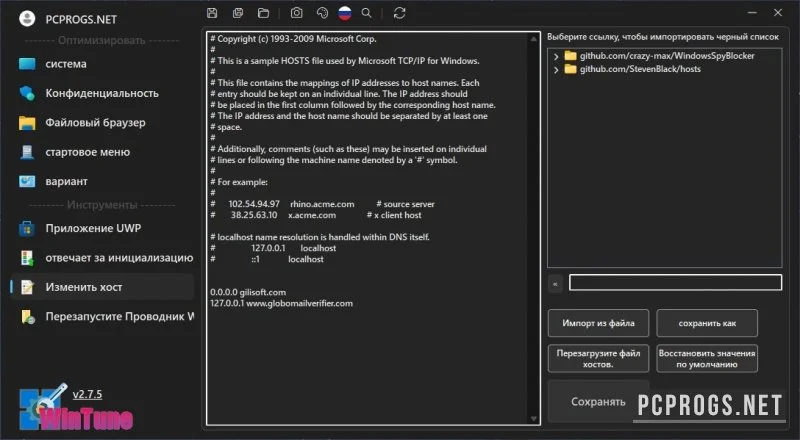Change language via the Russian flag icon
The height and width of the screenshot is (440, 800).
click(x=345, y=13)
